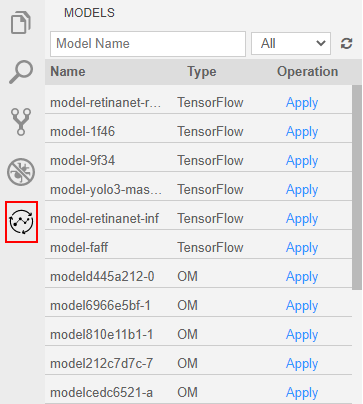The image size is (363, 404).
Task: Click the Model Name search field
Action: (148, 44)
